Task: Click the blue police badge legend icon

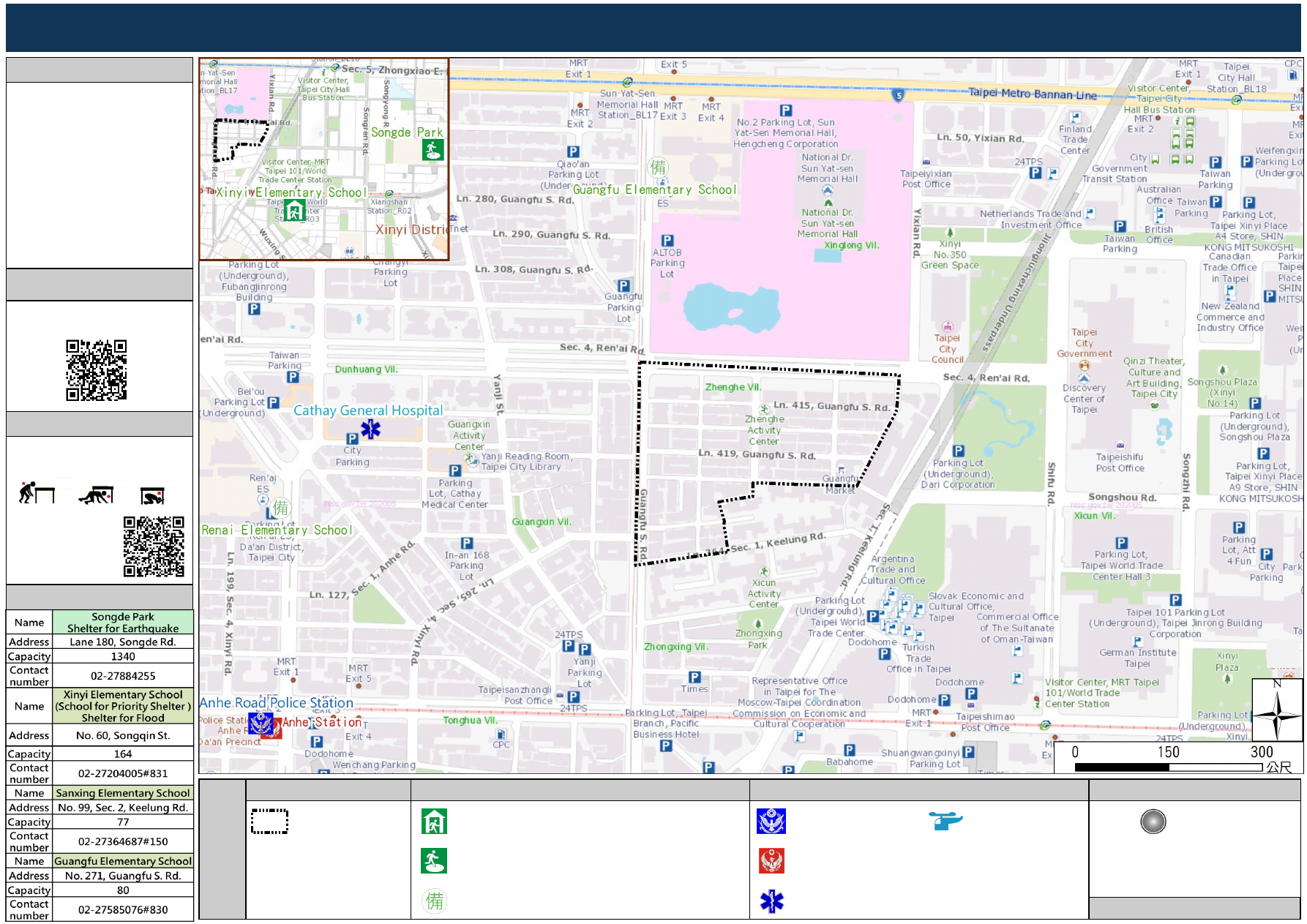Action: pyautogui.click(x=771, y=822)
